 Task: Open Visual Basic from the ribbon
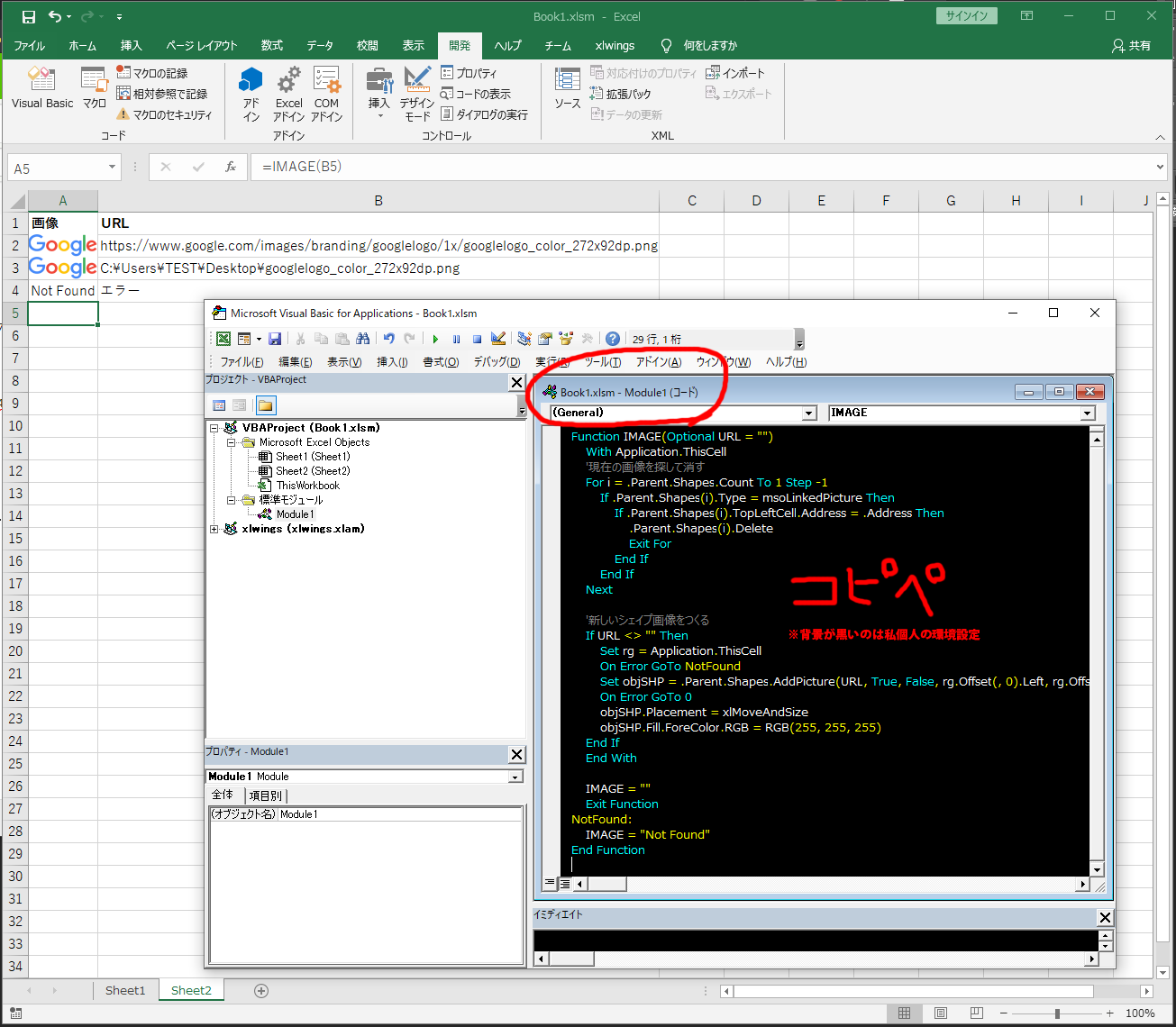[x=41, y=87]
